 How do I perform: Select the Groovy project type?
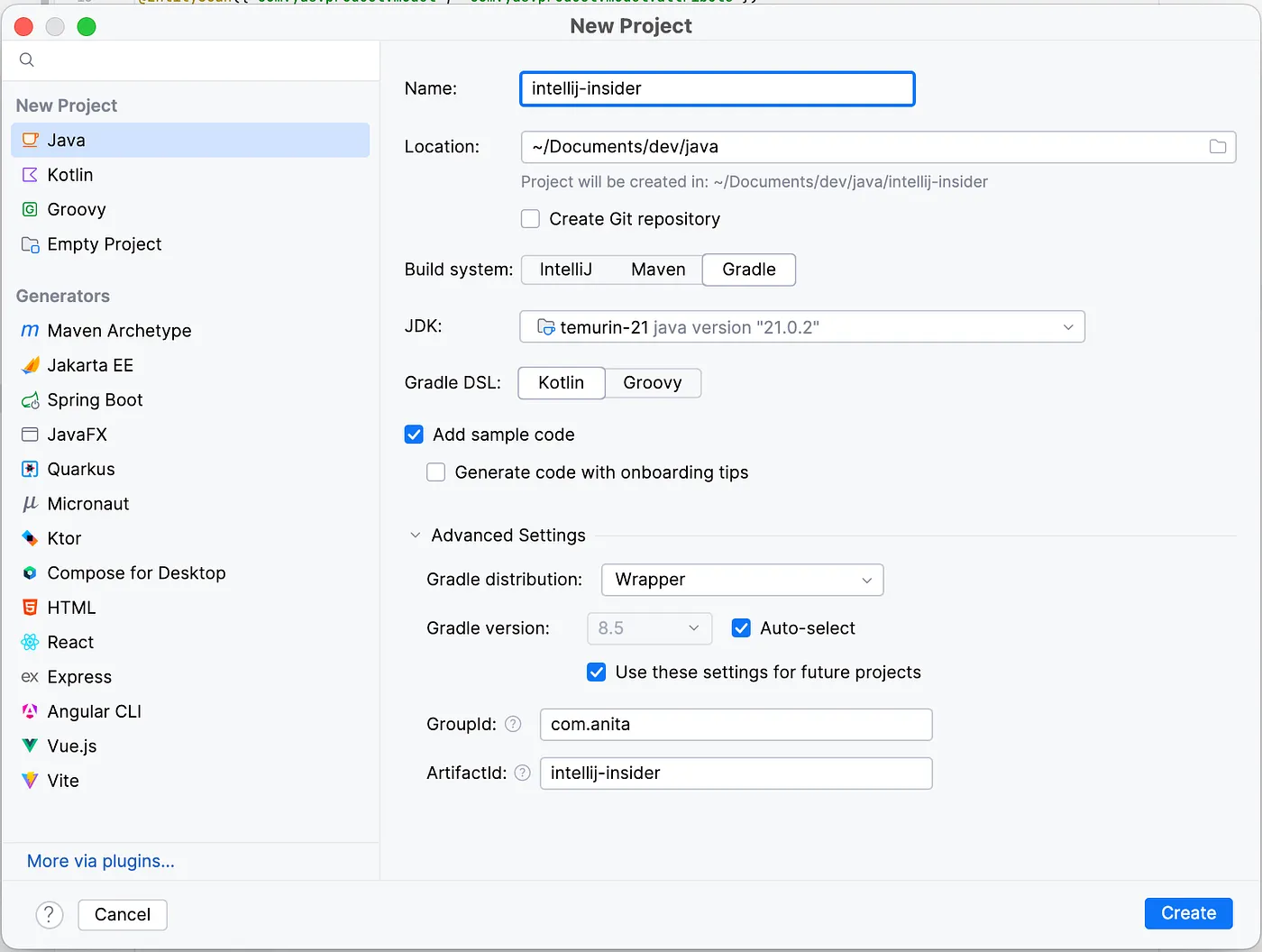(75, 209)
